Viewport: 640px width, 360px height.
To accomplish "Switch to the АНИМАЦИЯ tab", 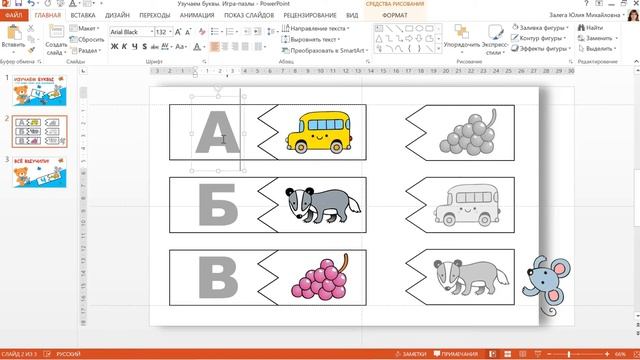I will (x=197, y=15).
